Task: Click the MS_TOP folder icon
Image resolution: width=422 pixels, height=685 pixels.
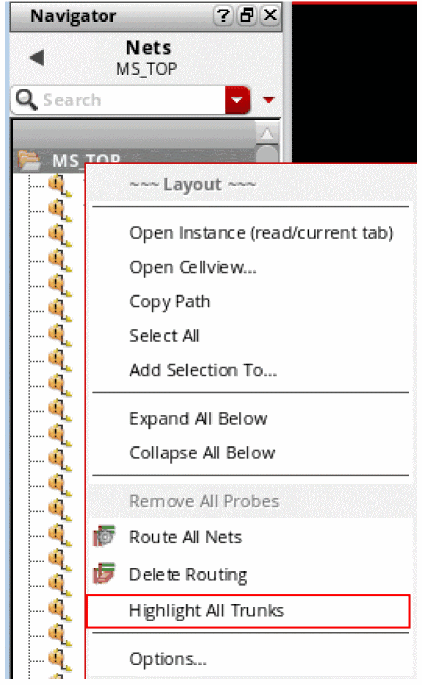Action: click(29, 160)
